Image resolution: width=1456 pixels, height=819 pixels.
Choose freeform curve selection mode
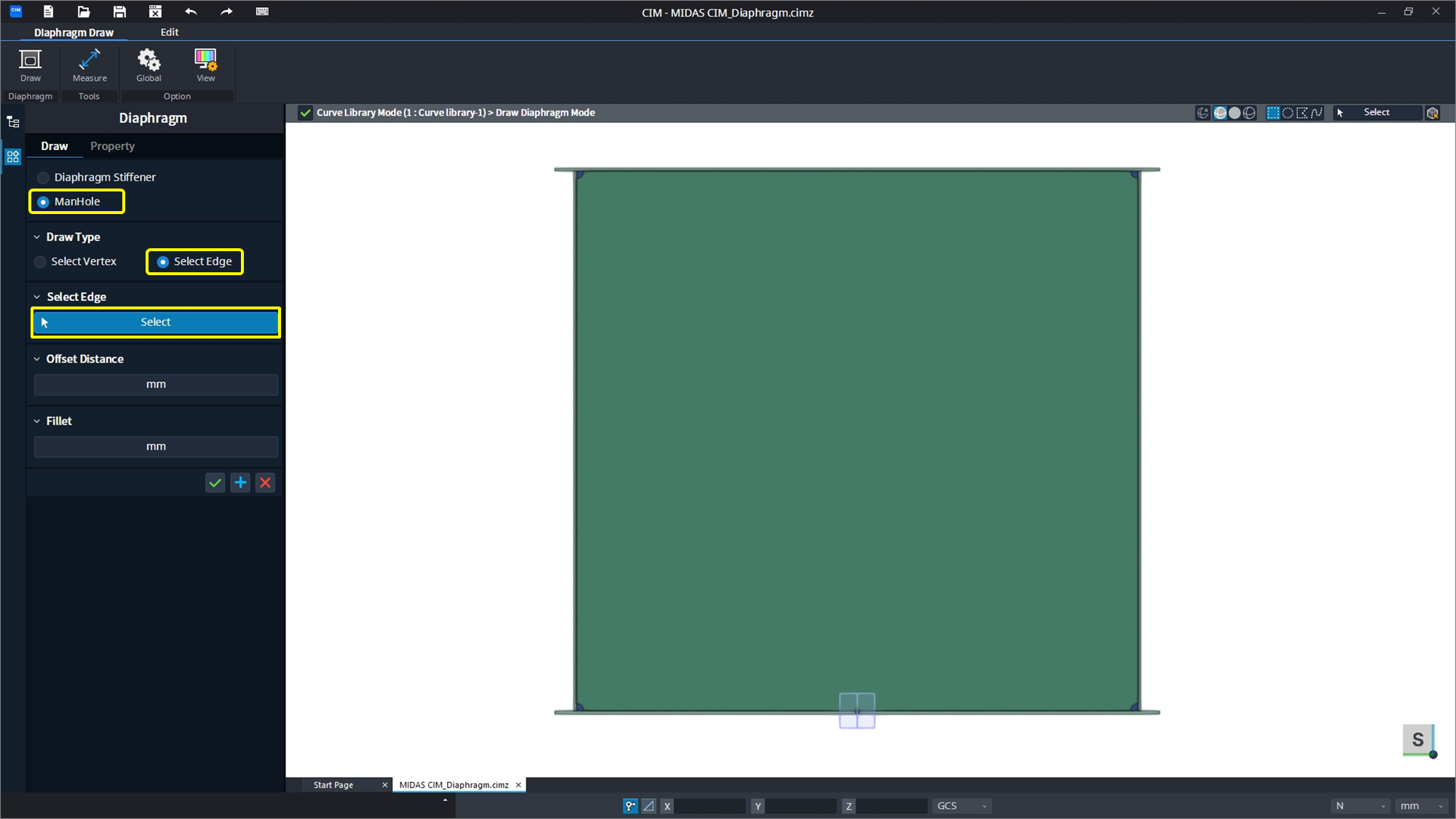[x=1317, y=113]
